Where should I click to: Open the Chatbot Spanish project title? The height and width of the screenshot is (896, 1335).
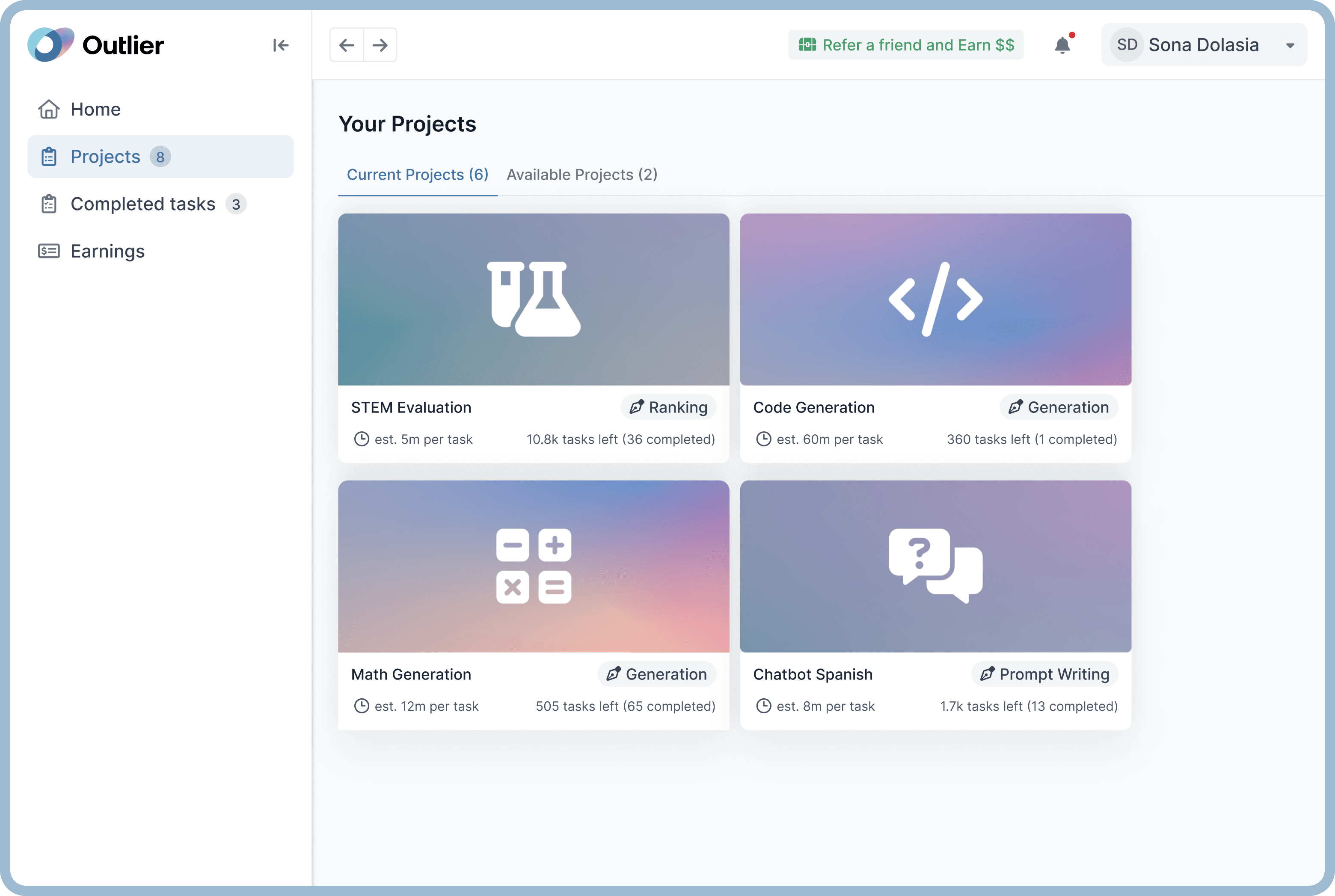coord(812,674)
